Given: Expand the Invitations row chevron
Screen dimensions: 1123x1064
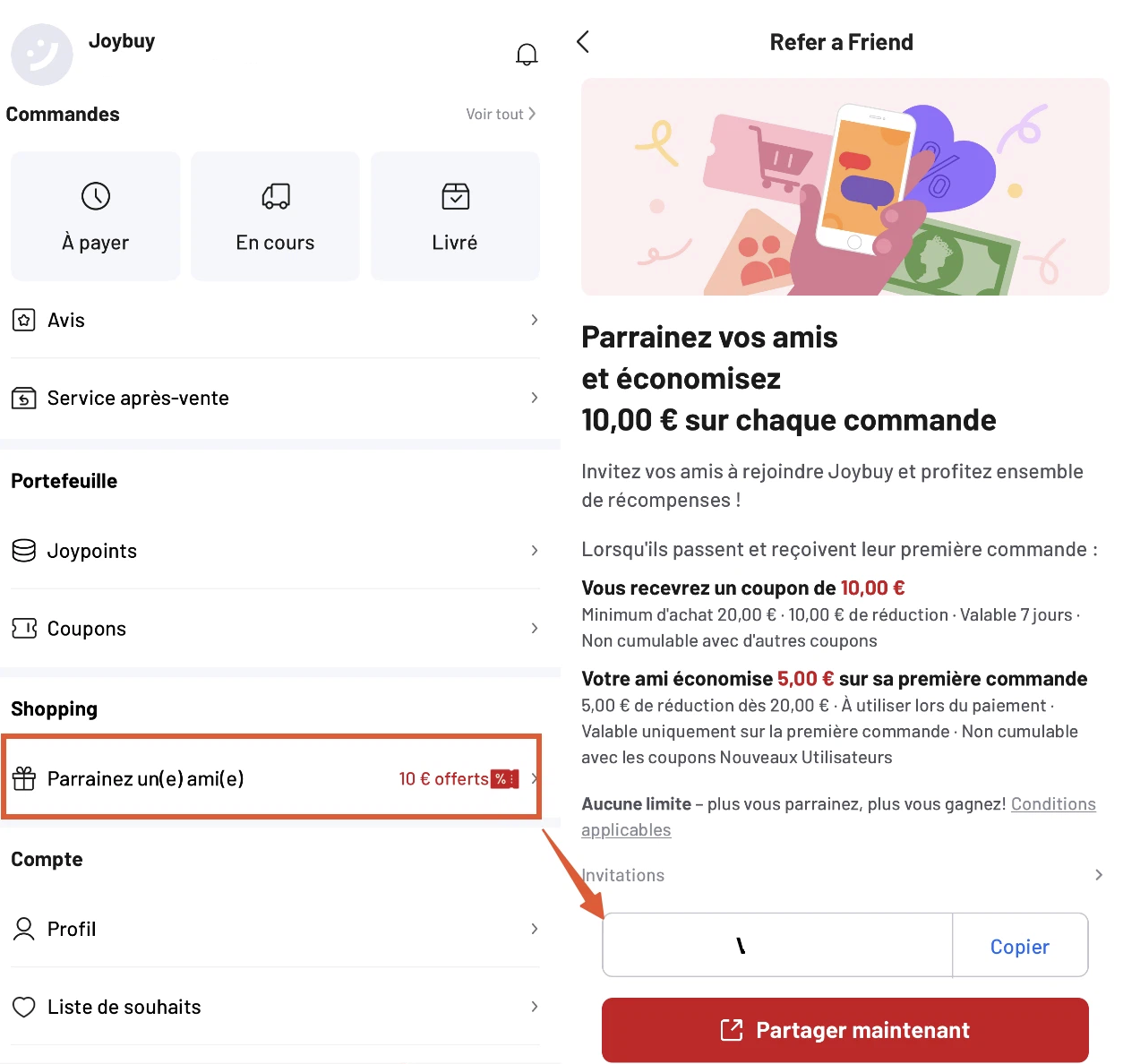Looking at the screenshot, I should point(1098,875).
